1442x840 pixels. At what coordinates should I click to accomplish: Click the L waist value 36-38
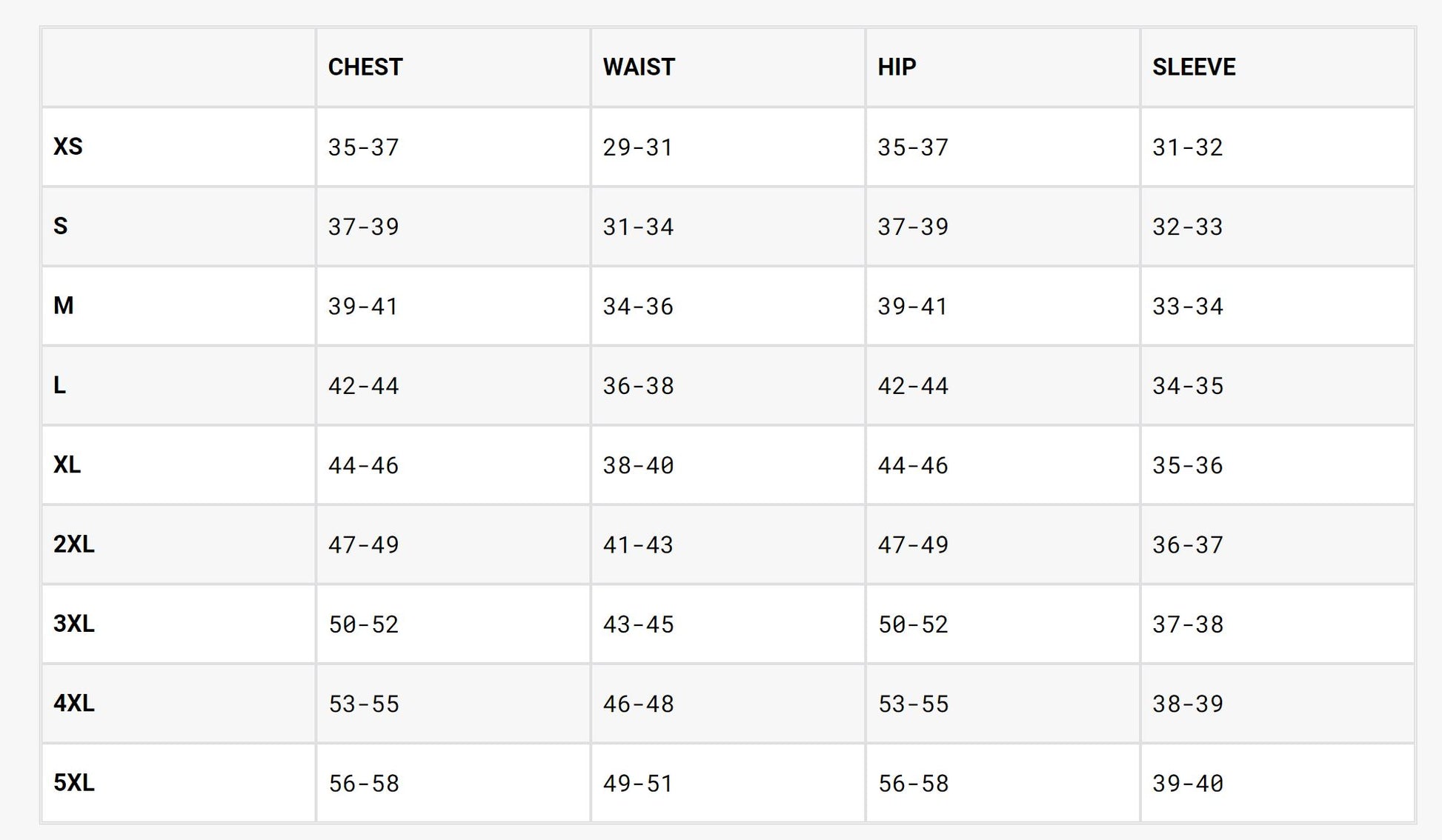click(x=638, y=386)
